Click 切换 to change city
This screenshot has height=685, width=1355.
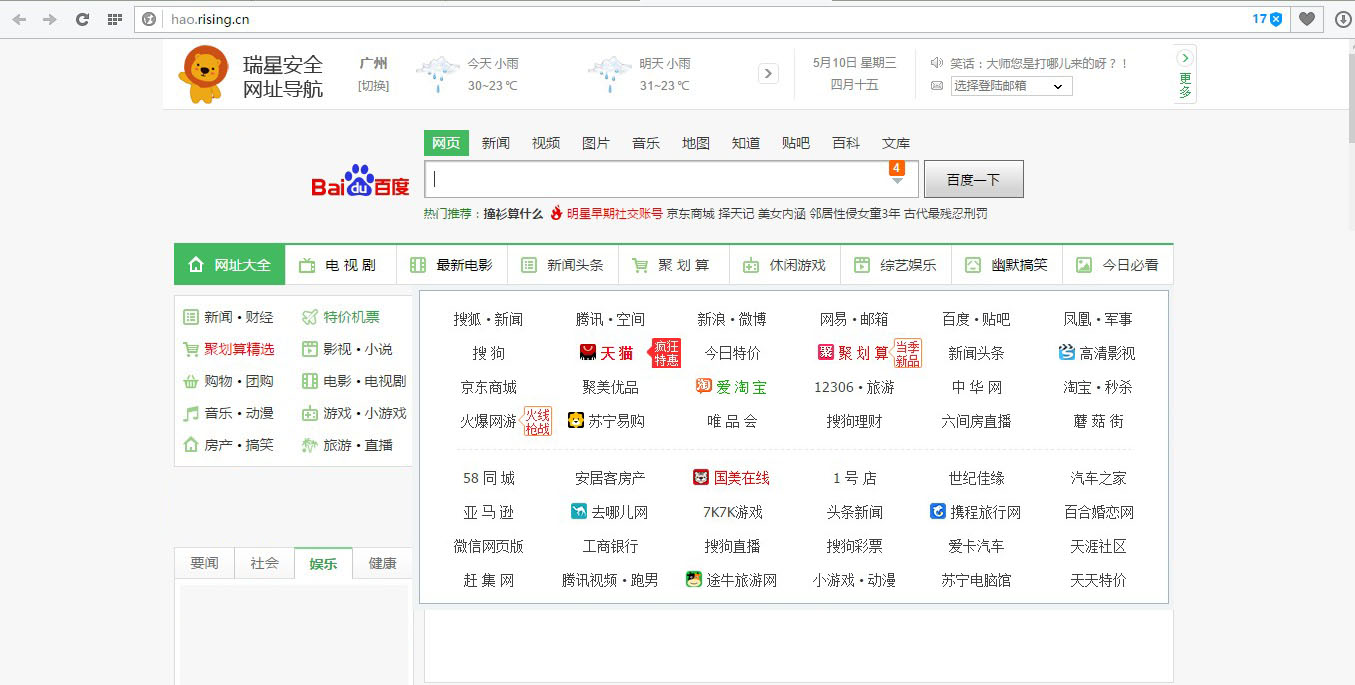pos(374,86)
